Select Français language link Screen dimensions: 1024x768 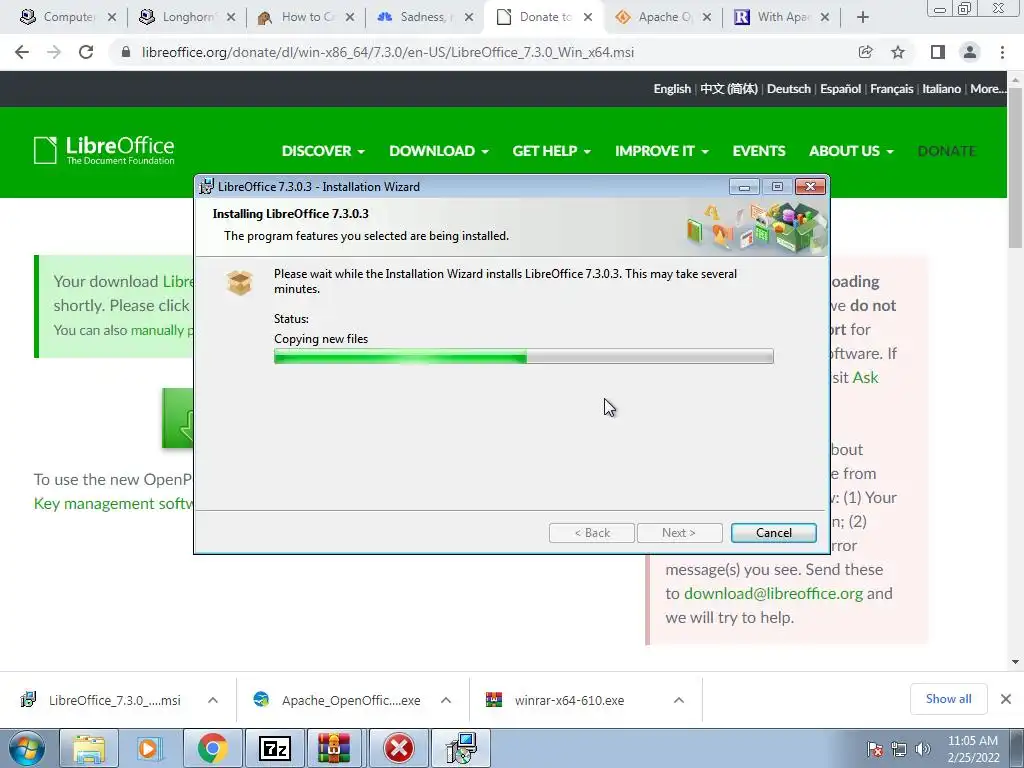891,89
